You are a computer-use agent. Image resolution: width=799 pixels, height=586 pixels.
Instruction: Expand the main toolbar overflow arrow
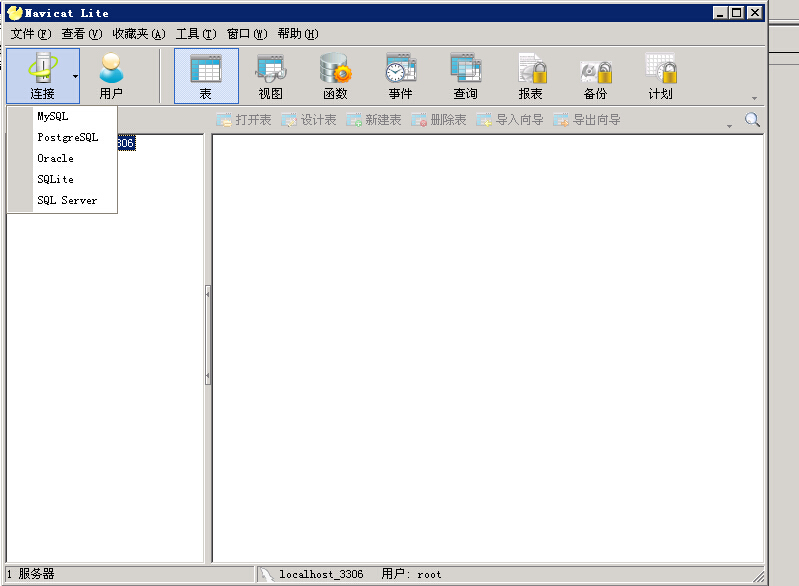tap(754, 98)
